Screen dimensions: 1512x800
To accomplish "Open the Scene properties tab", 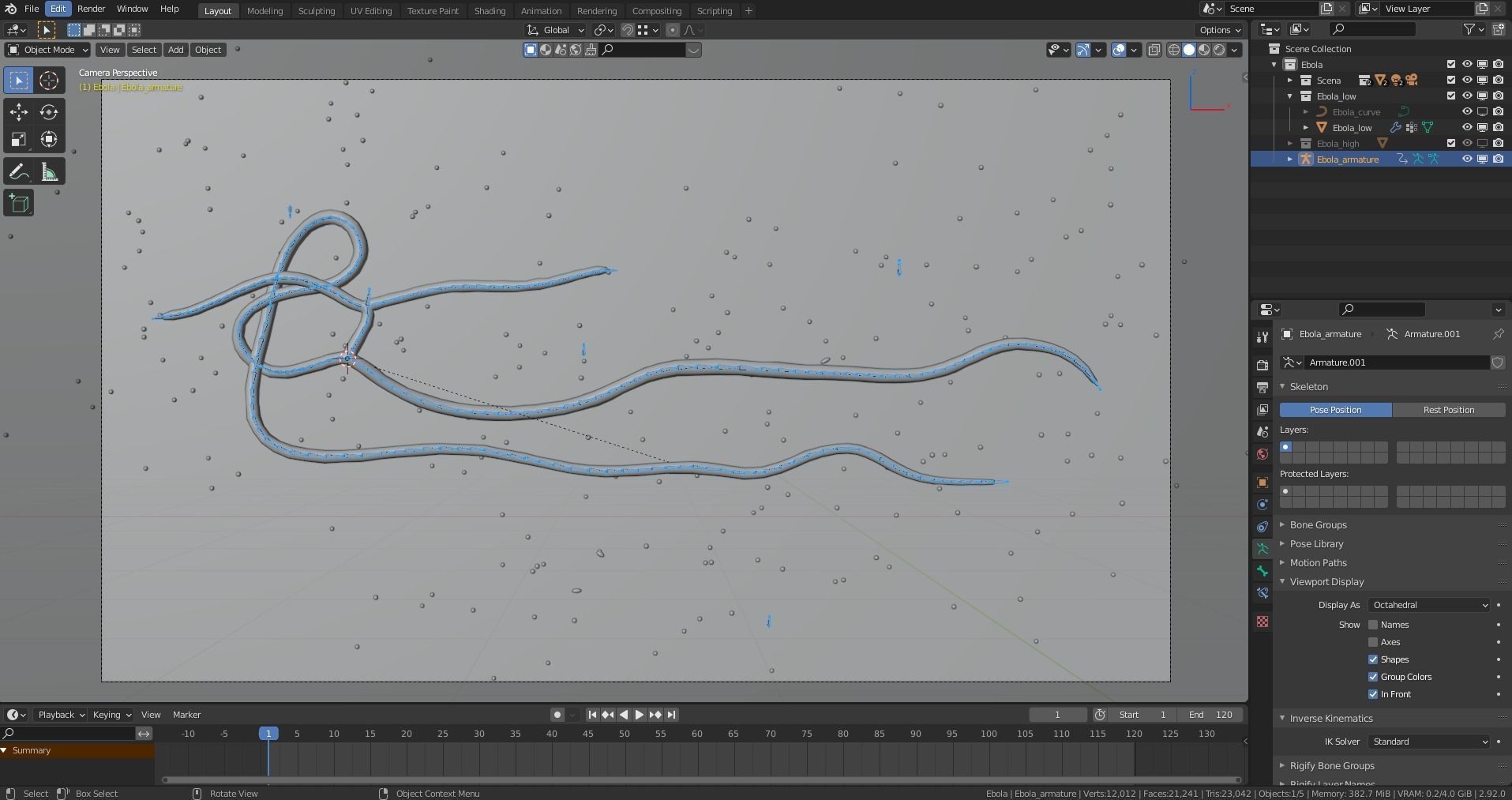I will (1263, 431).
